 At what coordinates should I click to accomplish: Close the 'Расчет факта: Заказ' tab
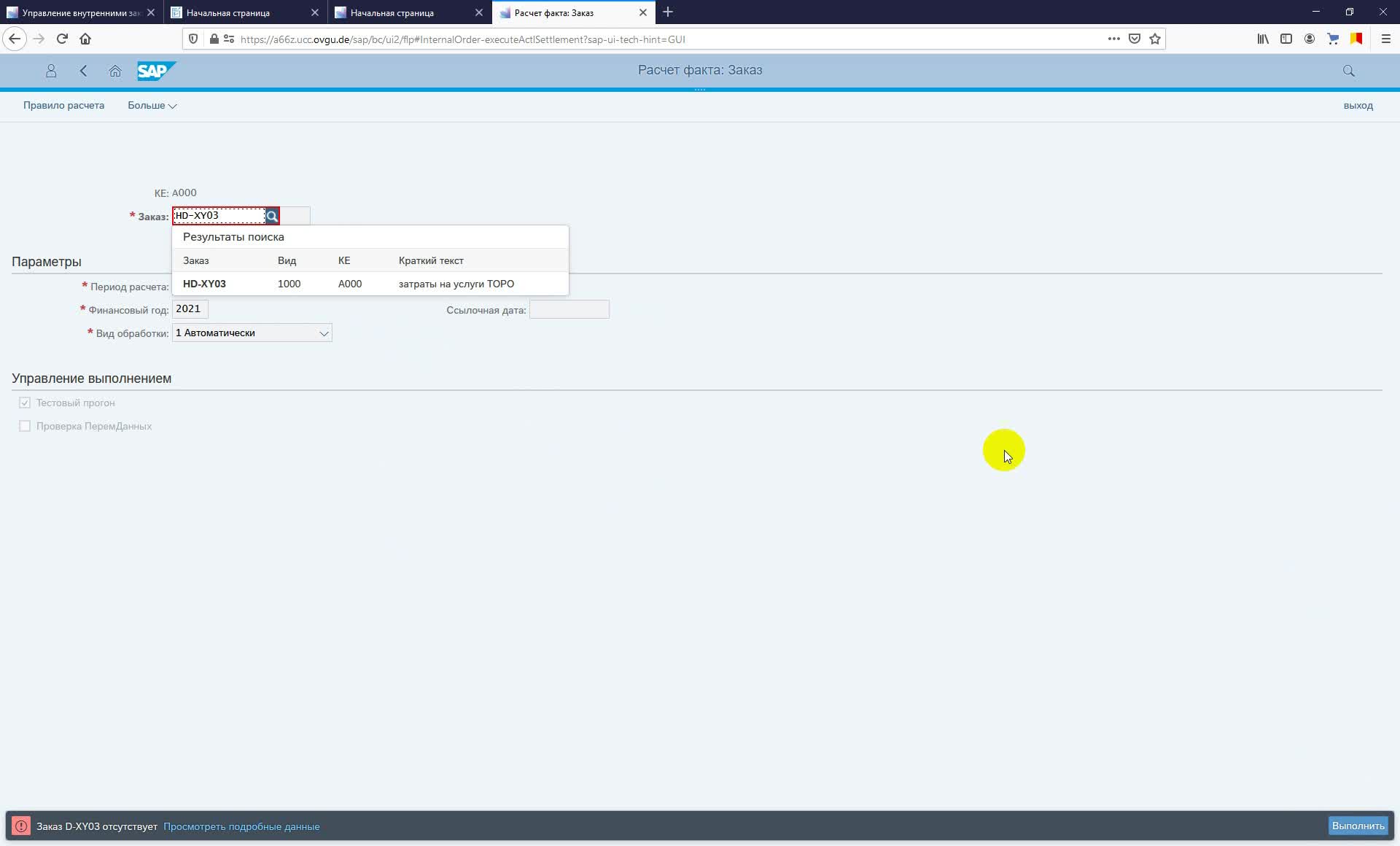click(x=643, y=12)
